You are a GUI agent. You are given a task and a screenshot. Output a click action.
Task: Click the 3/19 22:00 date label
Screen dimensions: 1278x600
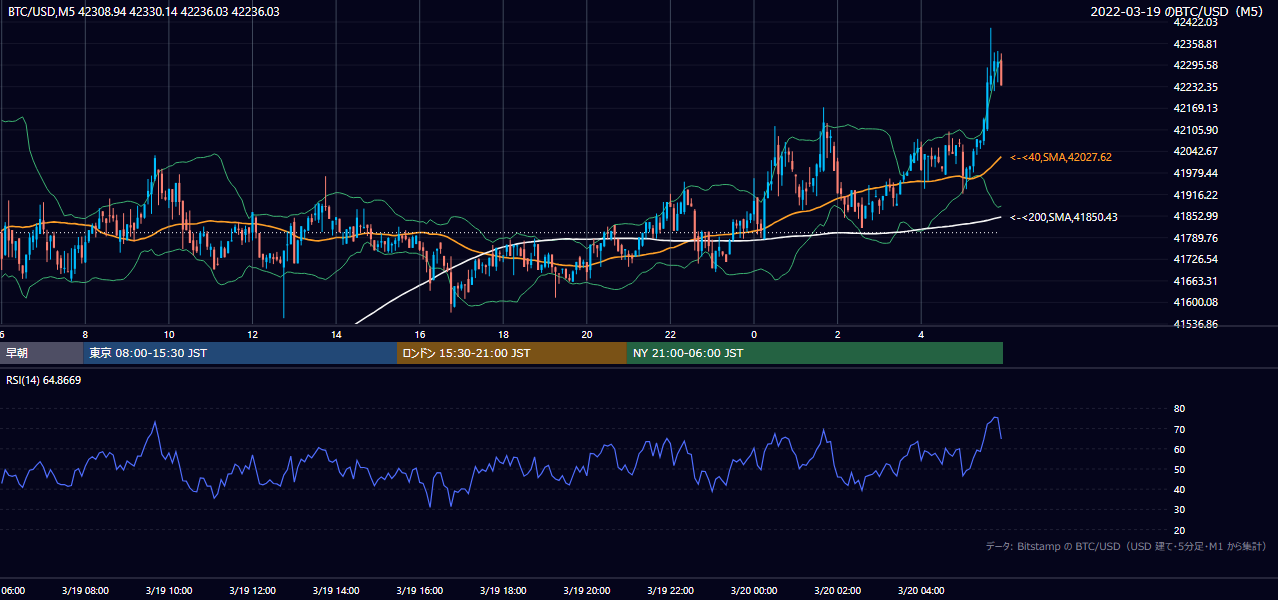click(x=670, y=591)
